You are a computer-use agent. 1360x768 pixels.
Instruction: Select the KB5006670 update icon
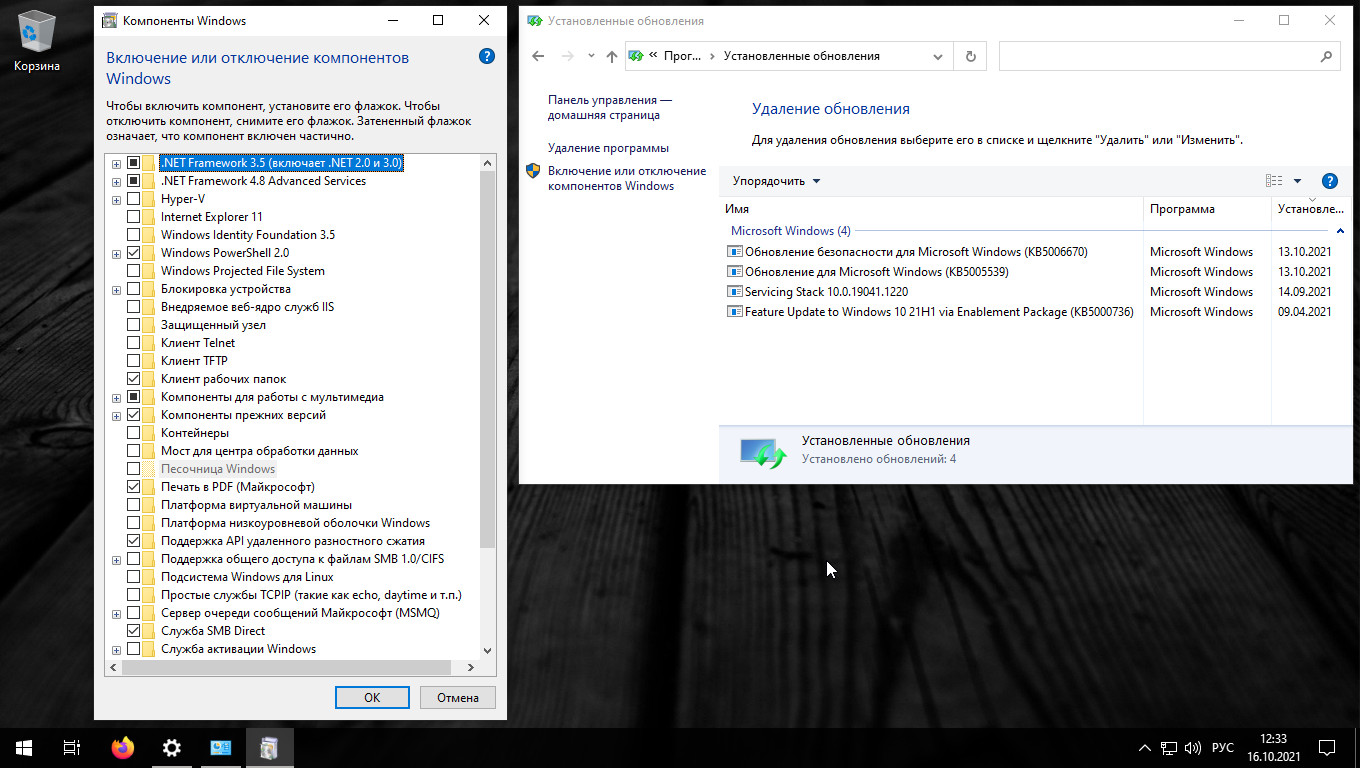click(x=735, y=252)
